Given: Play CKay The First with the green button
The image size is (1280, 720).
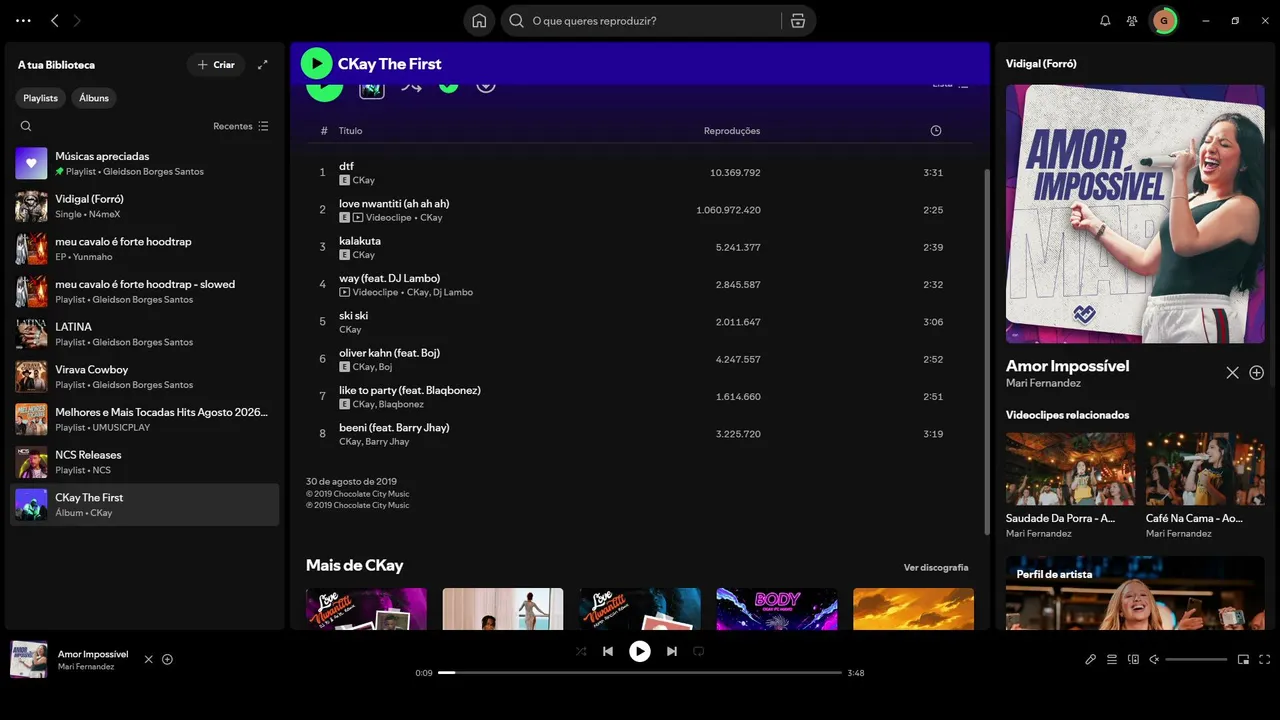Looking at the screenshot, I should (x=316, y=64).
